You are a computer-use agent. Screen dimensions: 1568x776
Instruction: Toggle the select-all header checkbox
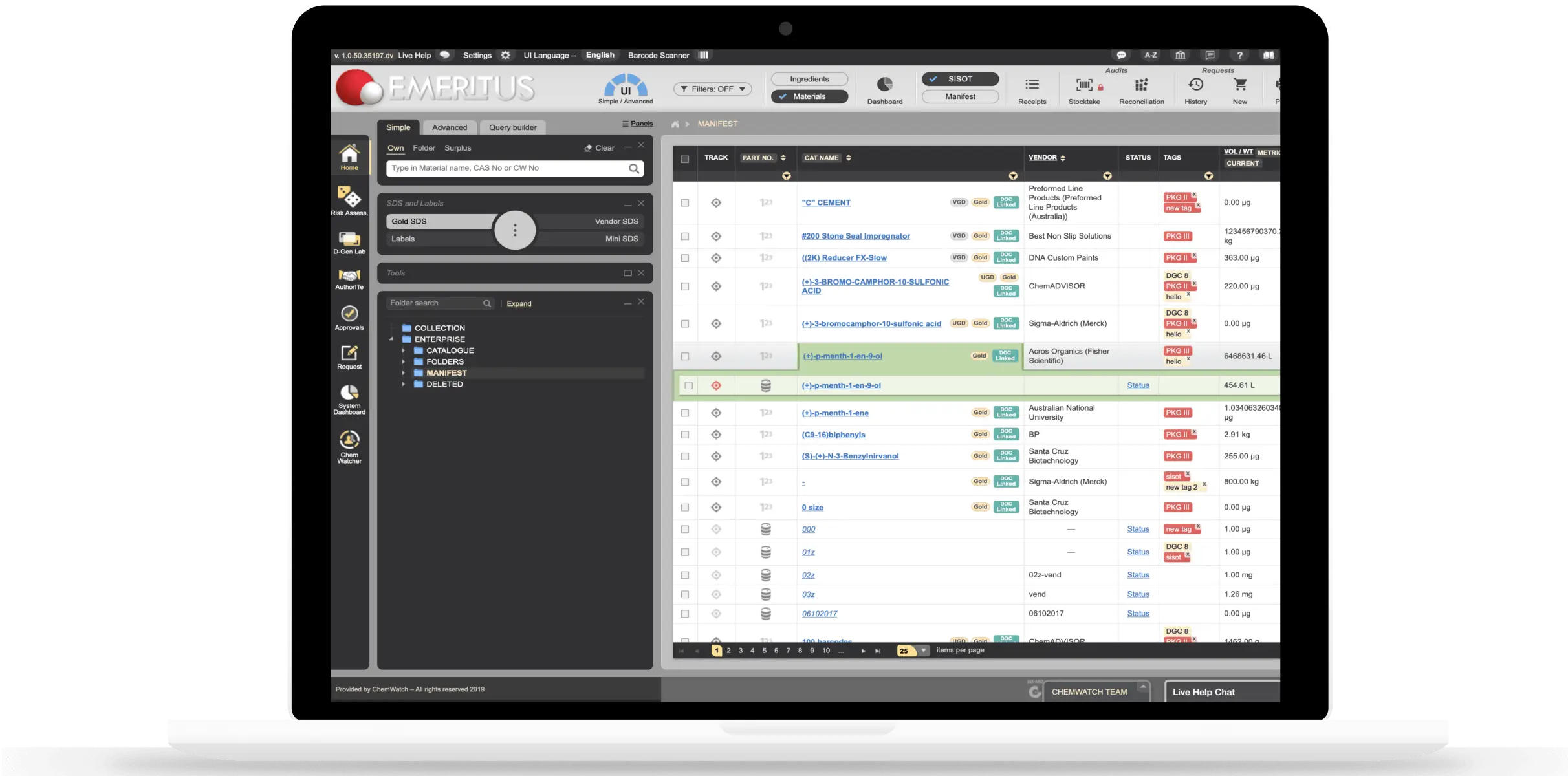(x=685, y=158)
